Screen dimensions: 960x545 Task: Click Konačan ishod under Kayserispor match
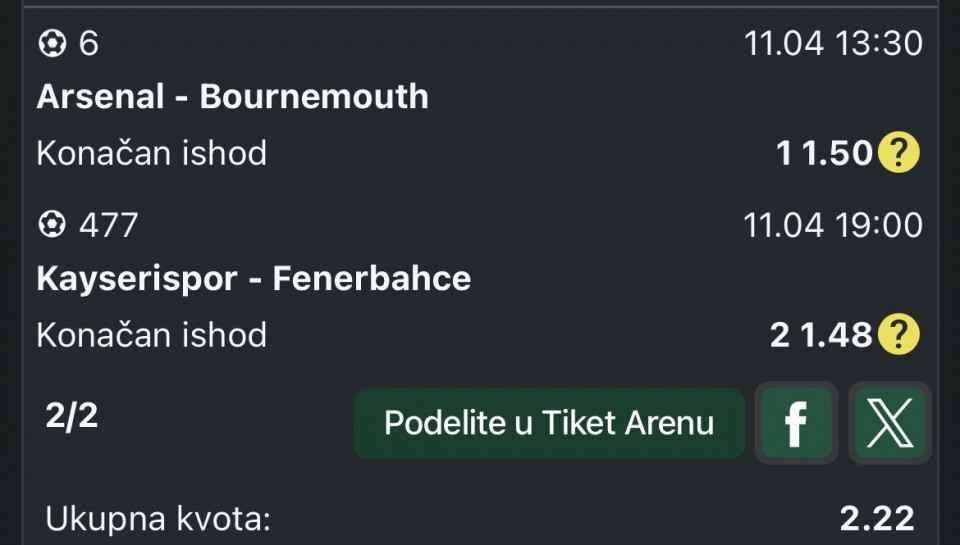tap(152, 334)
